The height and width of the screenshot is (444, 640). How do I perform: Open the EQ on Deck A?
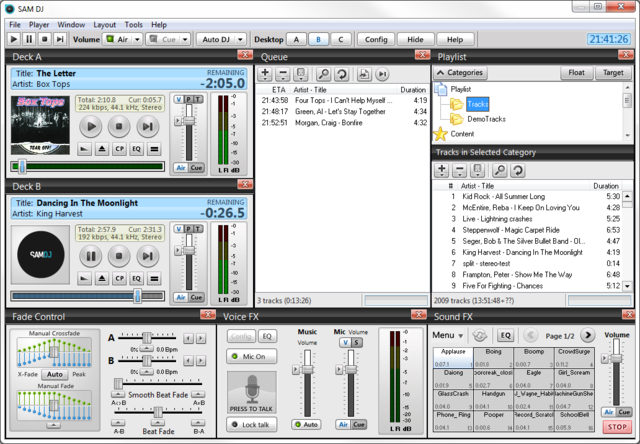pos(136,149)
